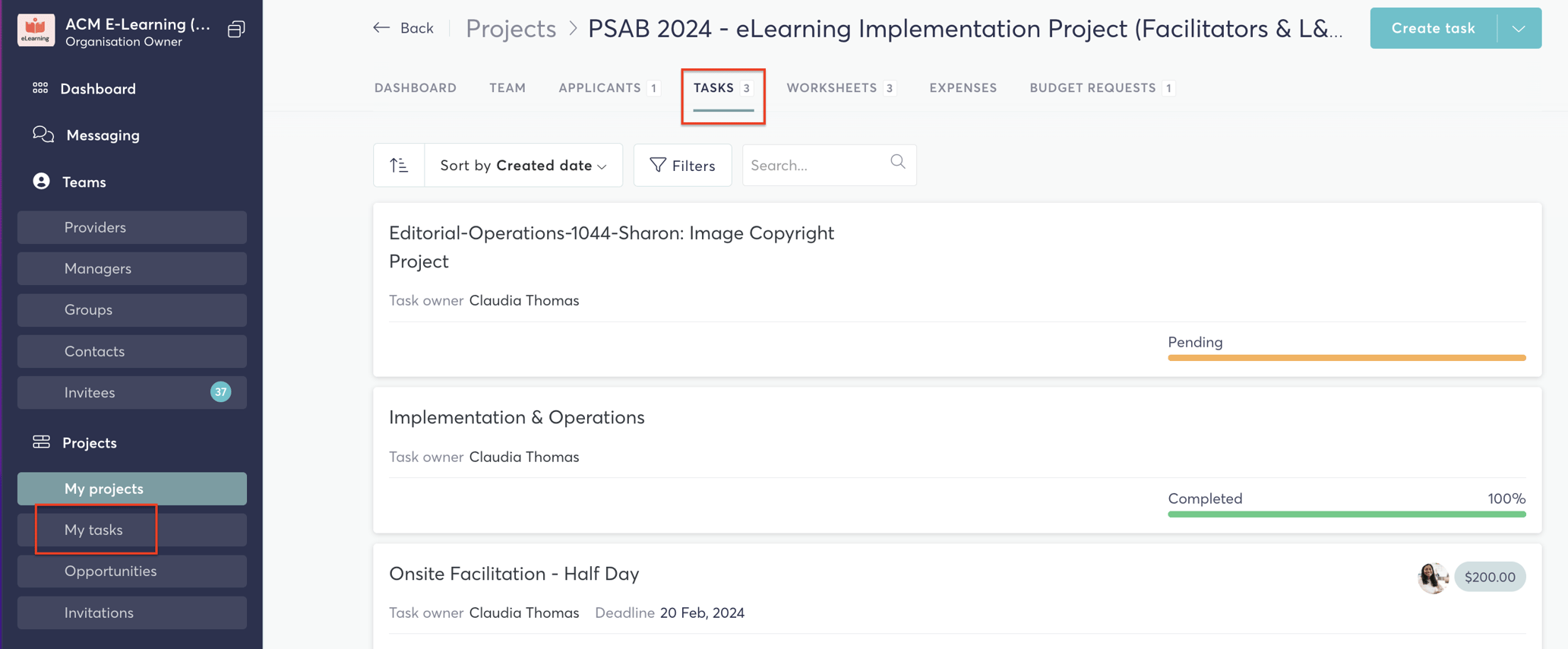Open Managers under Teams

[132, 268]
